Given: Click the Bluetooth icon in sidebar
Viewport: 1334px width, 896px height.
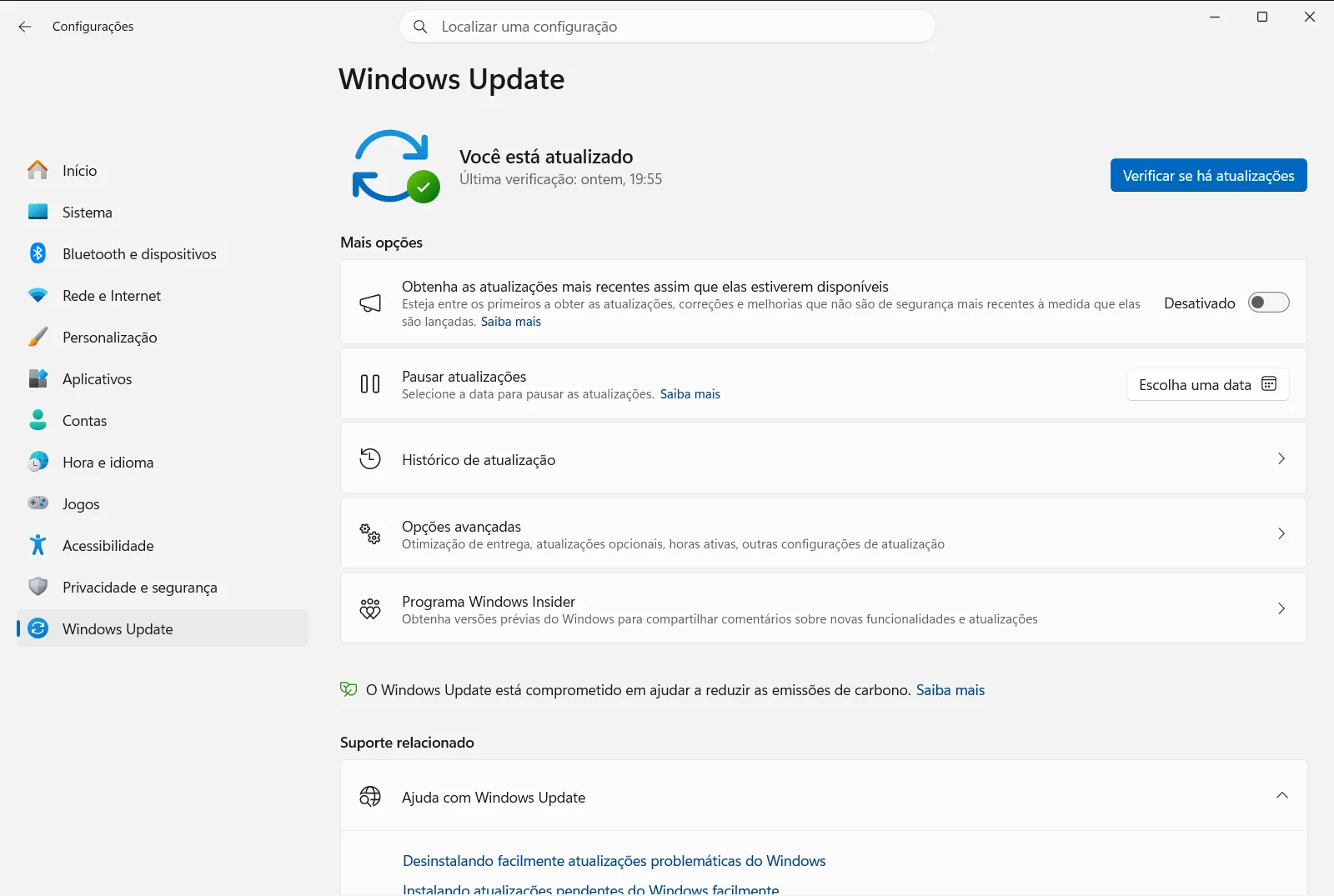Looking at the screenshot, I should [x=38, y=253].
